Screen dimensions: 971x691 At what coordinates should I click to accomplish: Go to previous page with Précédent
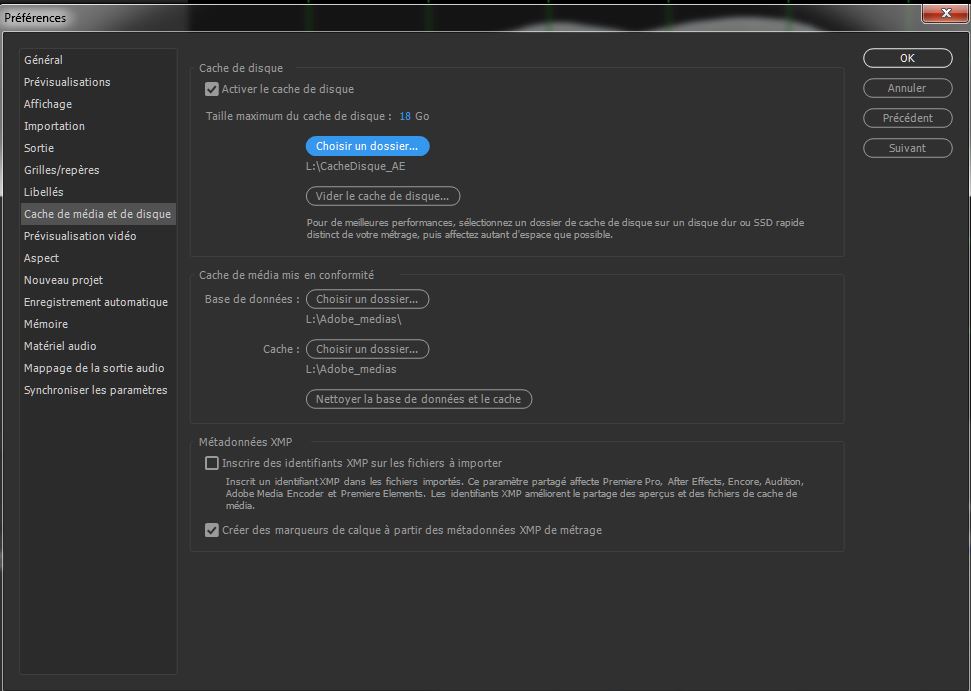pos(907,118)
